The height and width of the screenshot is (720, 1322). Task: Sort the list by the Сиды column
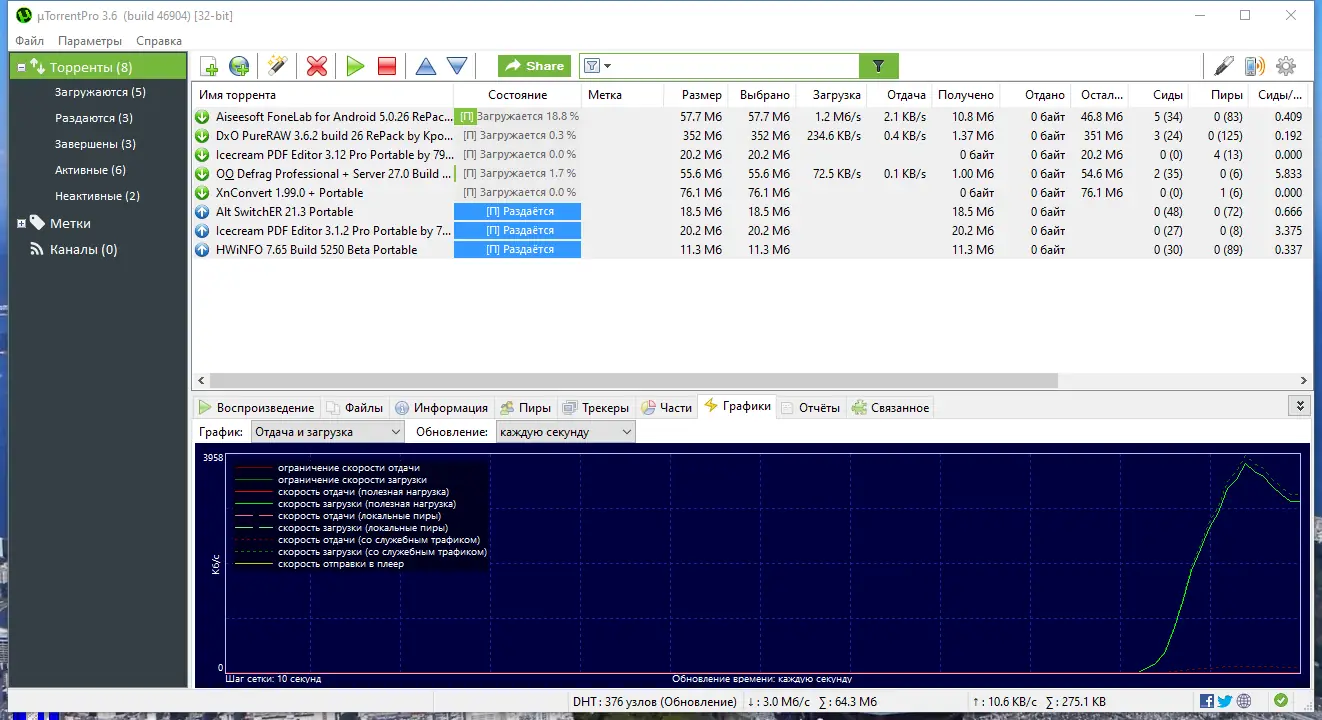(1160, 95)
